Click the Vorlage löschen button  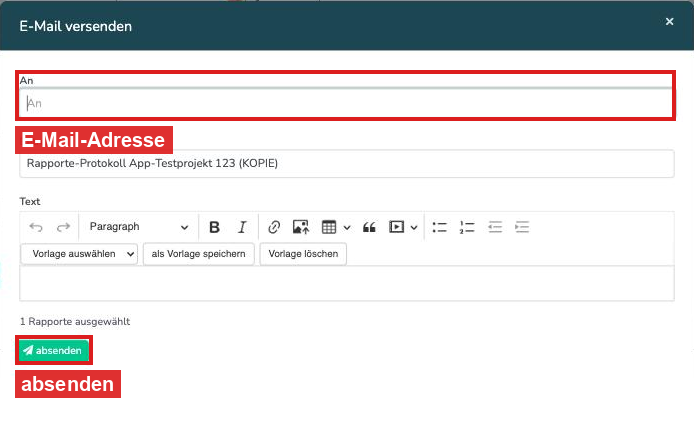click(303, 254)
